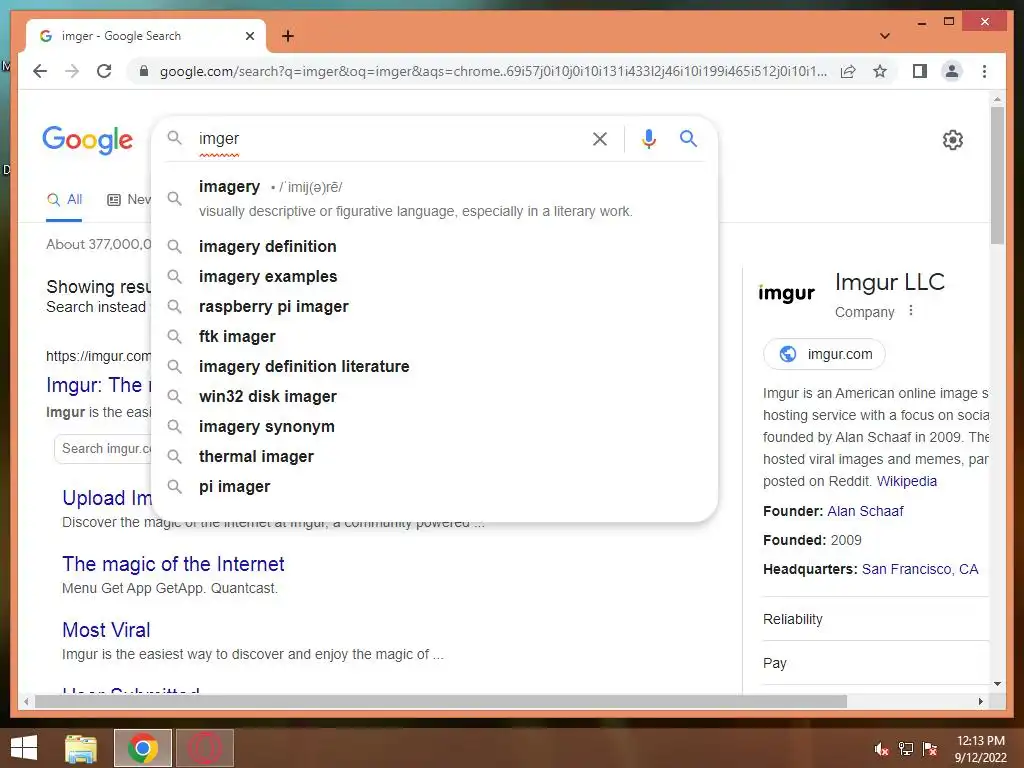The width and height of the screenshot is (1024, 768).
Task: Click horizontal scrollbar right arrow
Action: click(x=980, y=701)
